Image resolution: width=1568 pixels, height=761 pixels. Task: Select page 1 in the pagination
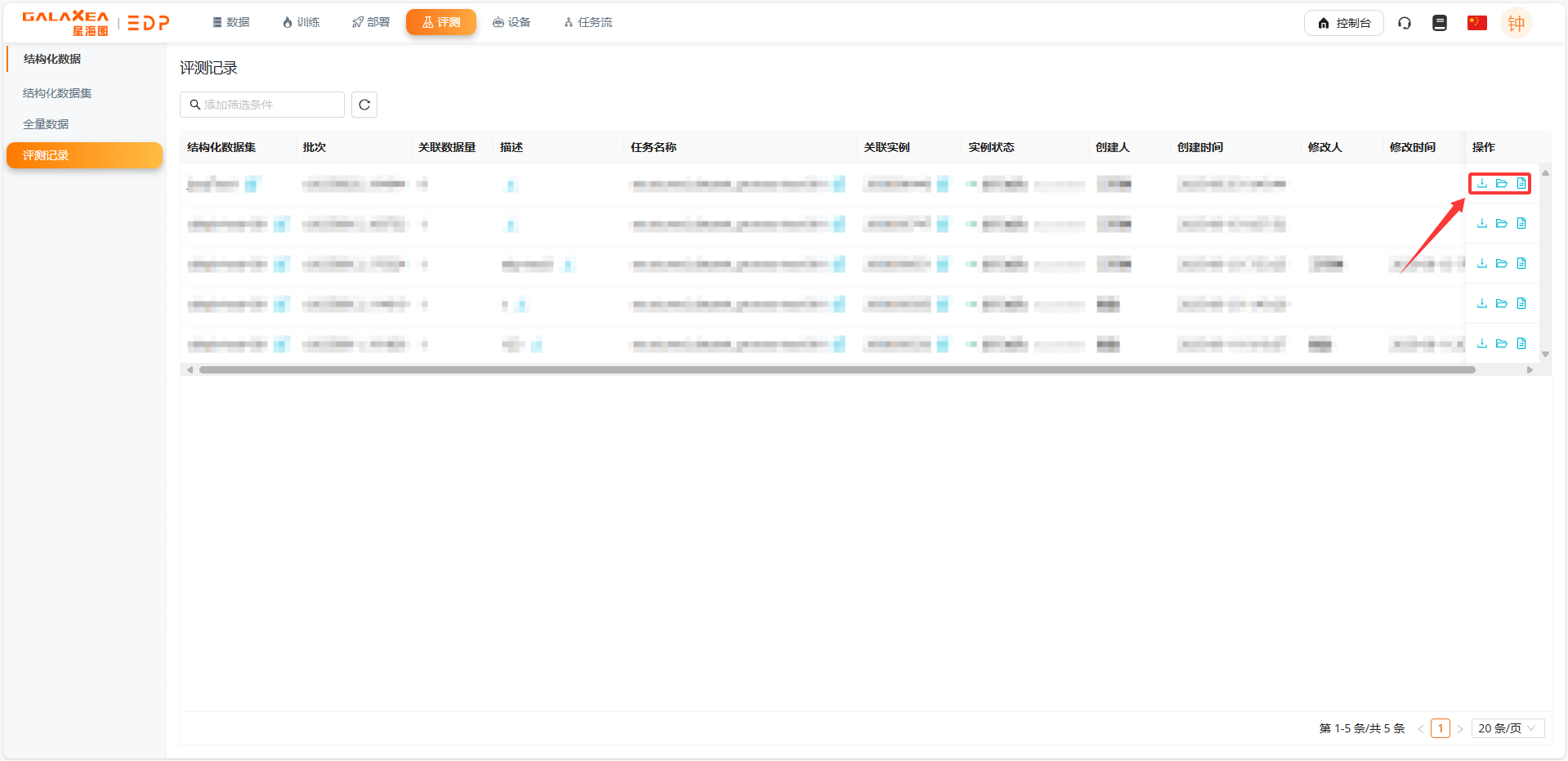1440,727
